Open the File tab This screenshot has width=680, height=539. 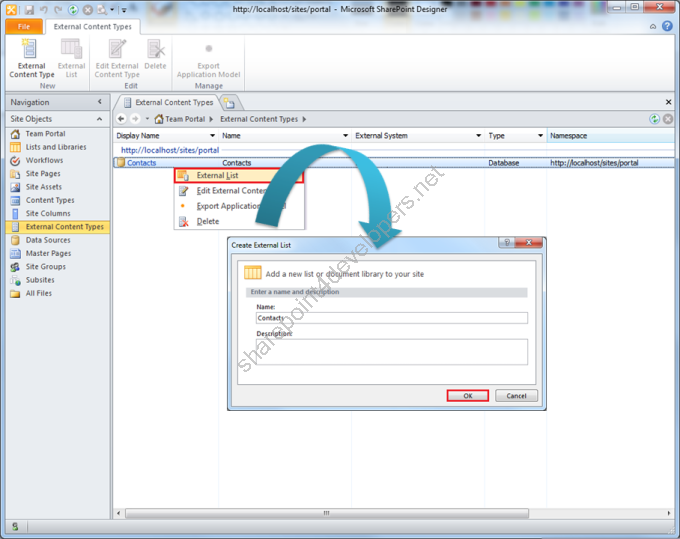[24, 26]
